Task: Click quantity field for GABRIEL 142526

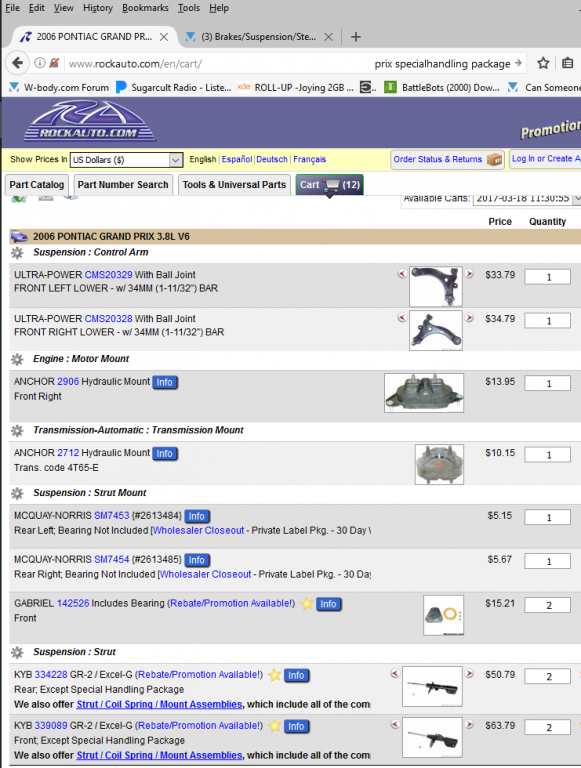Action: click(x=548, y=605)
